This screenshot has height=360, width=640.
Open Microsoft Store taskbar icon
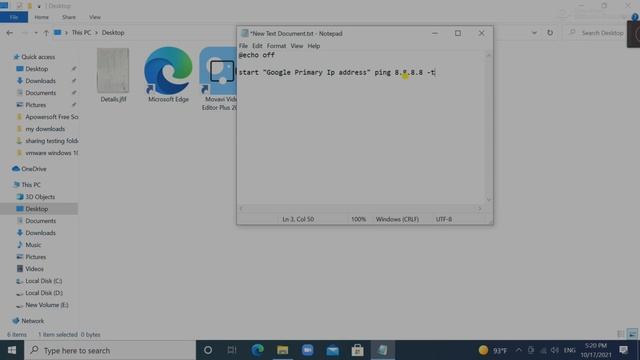tap(358, 350)
